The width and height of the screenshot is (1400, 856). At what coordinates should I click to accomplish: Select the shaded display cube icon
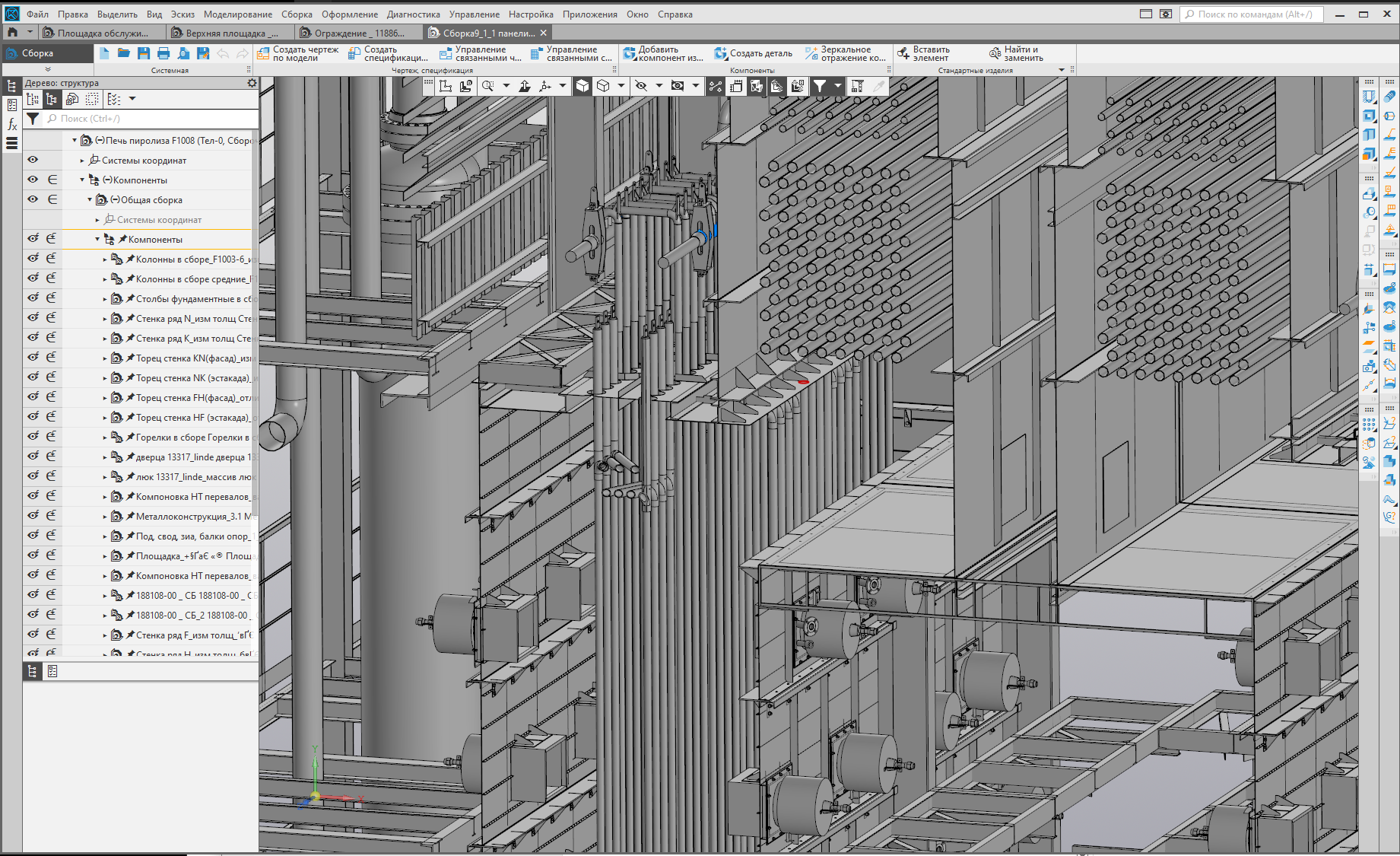(582, 86)
